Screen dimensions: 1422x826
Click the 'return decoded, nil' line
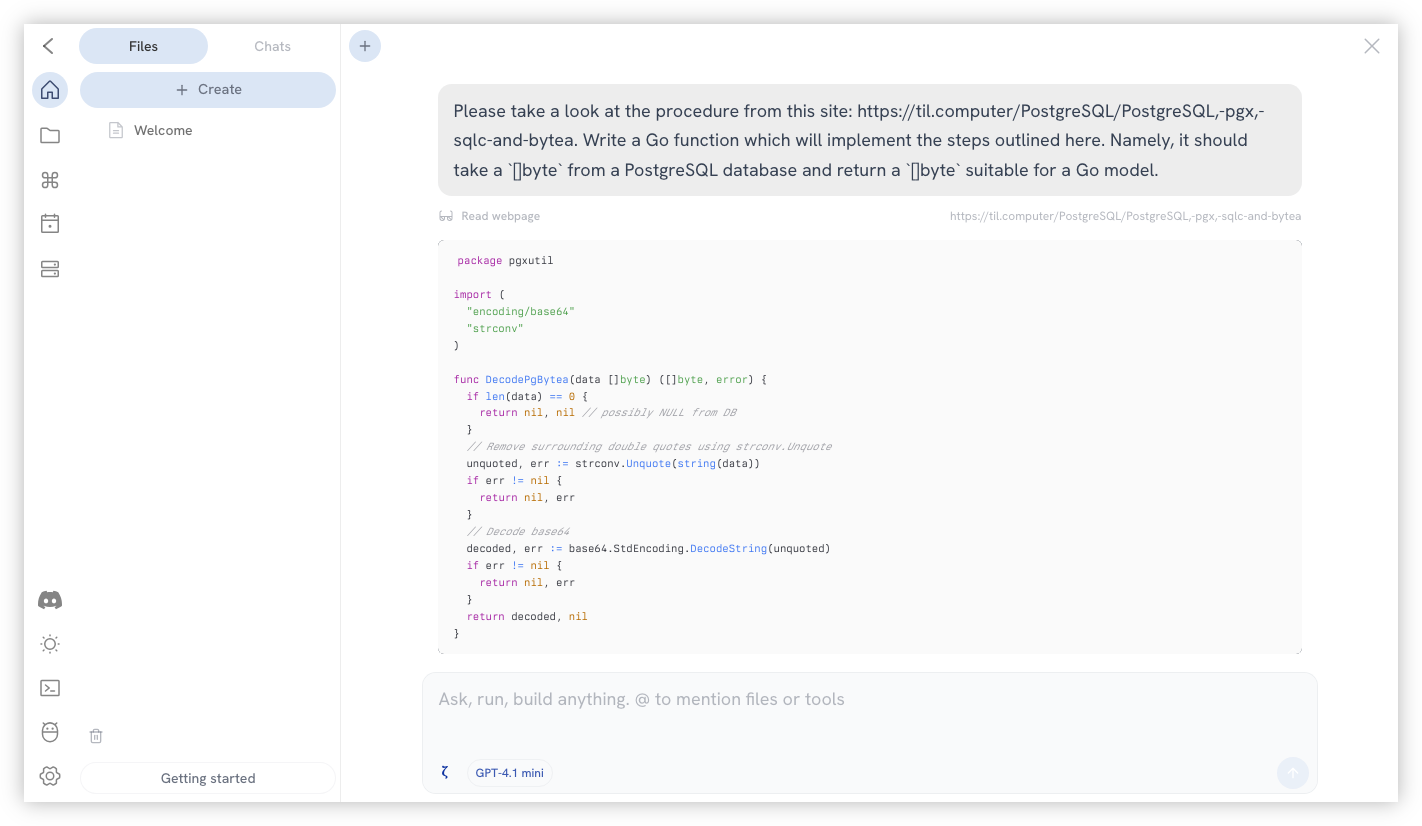pos(527,617)
